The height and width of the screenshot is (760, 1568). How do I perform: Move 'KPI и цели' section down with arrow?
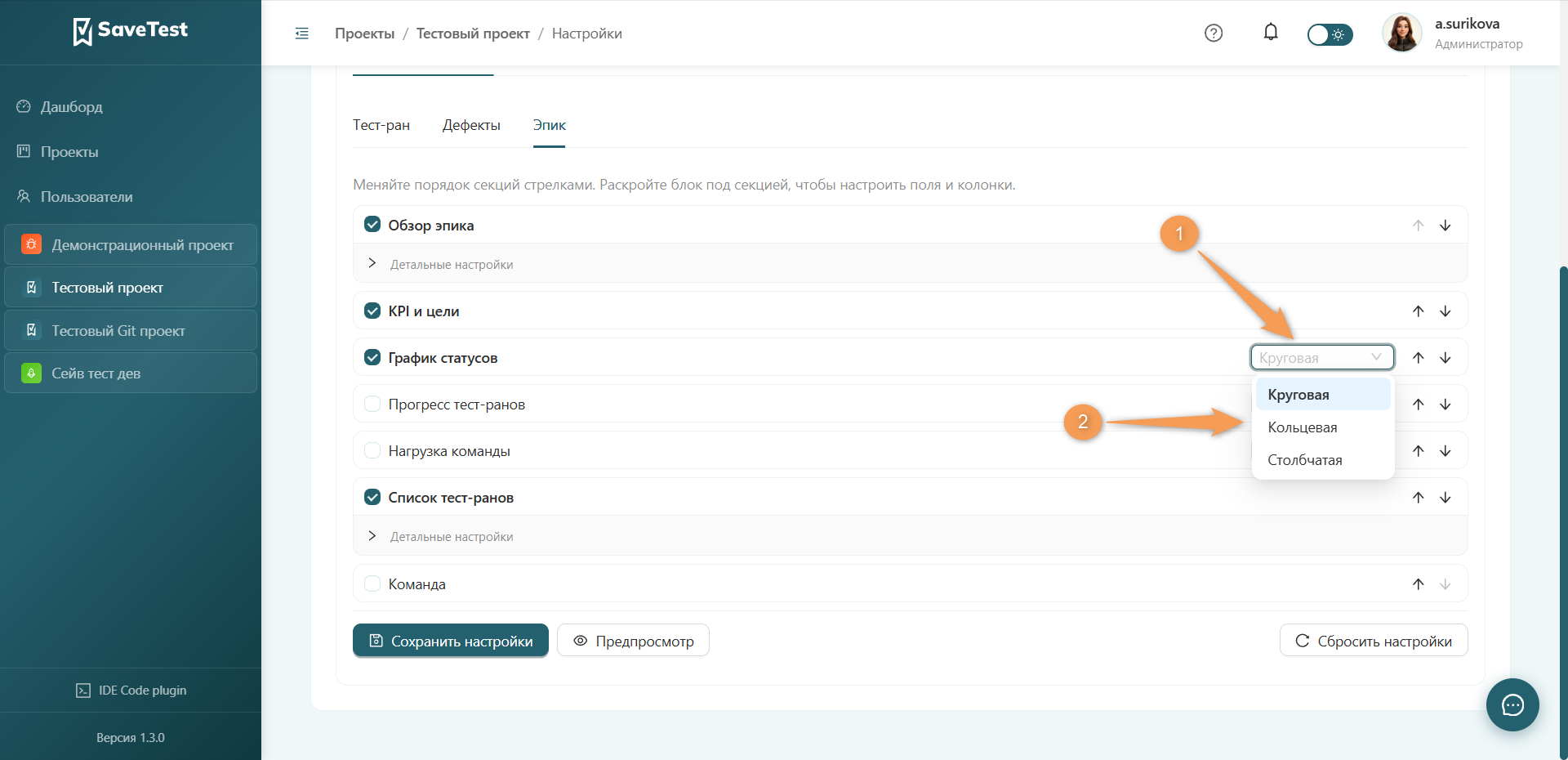[x=1445, y=311]
